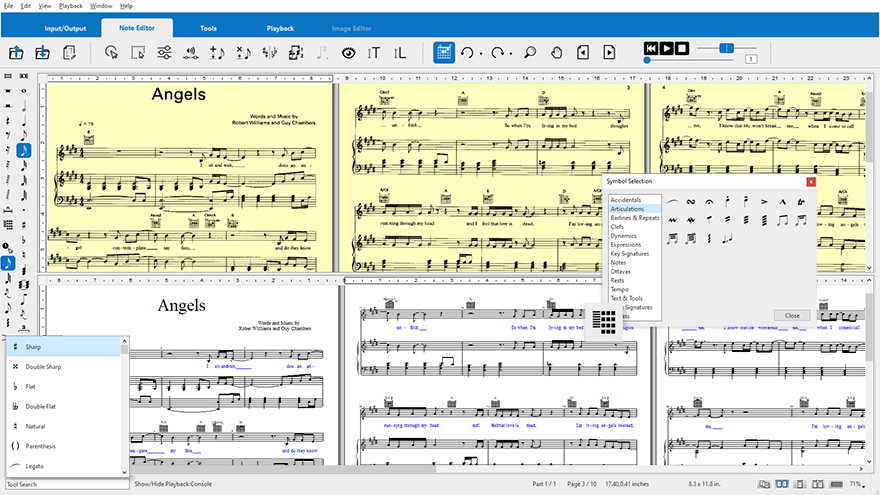Image resolution: width=880 pixels, height=495 pixels.
Task: Choose Sharp from the tool search list
Action: click(63, 347)
